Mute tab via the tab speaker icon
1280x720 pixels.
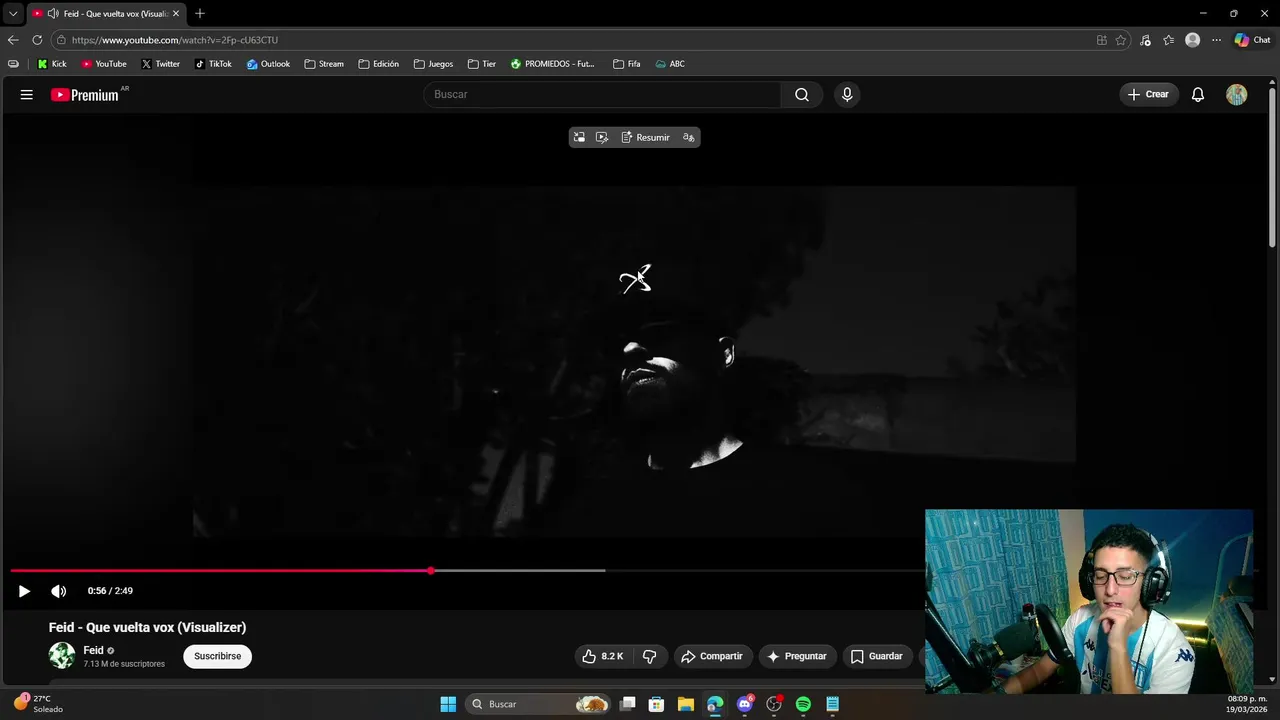[53, 14]
